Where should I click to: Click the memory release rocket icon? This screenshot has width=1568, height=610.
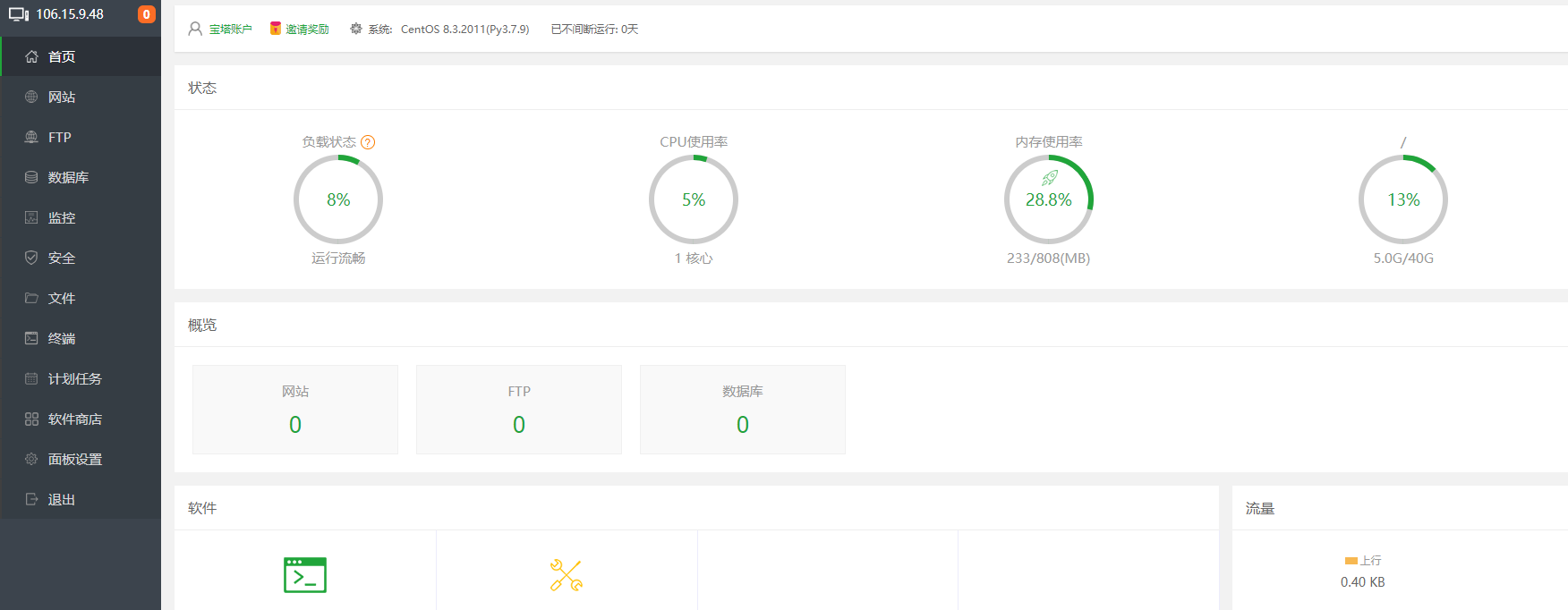click(x=1050, y=178)
